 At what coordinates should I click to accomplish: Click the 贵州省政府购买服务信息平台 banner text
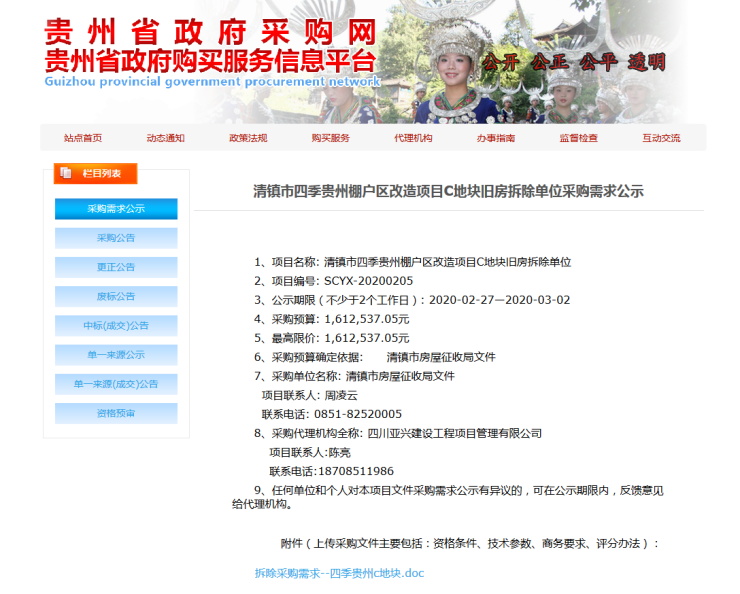(210, 61)
